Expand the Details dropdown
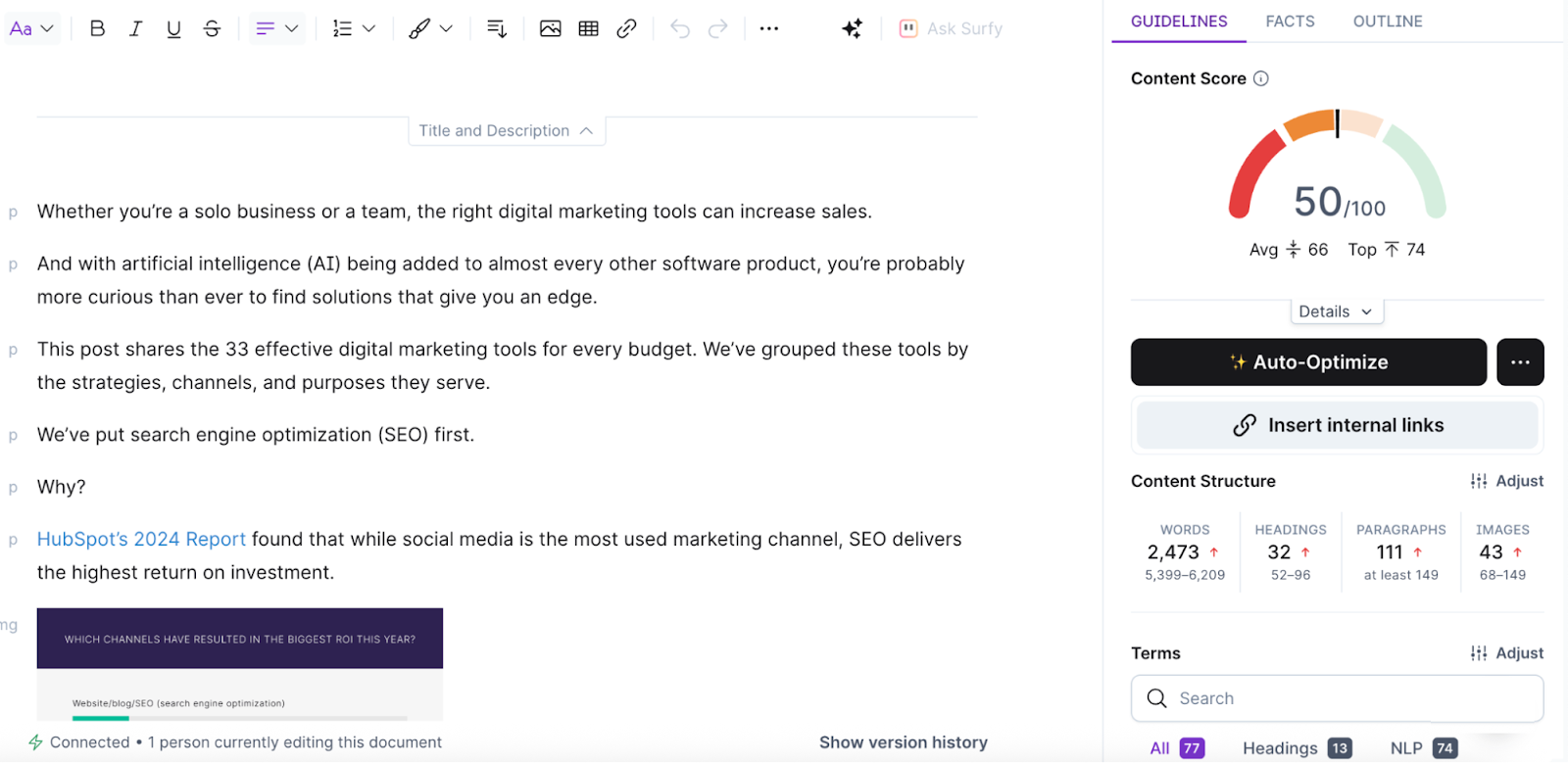 pos(1337,311)
